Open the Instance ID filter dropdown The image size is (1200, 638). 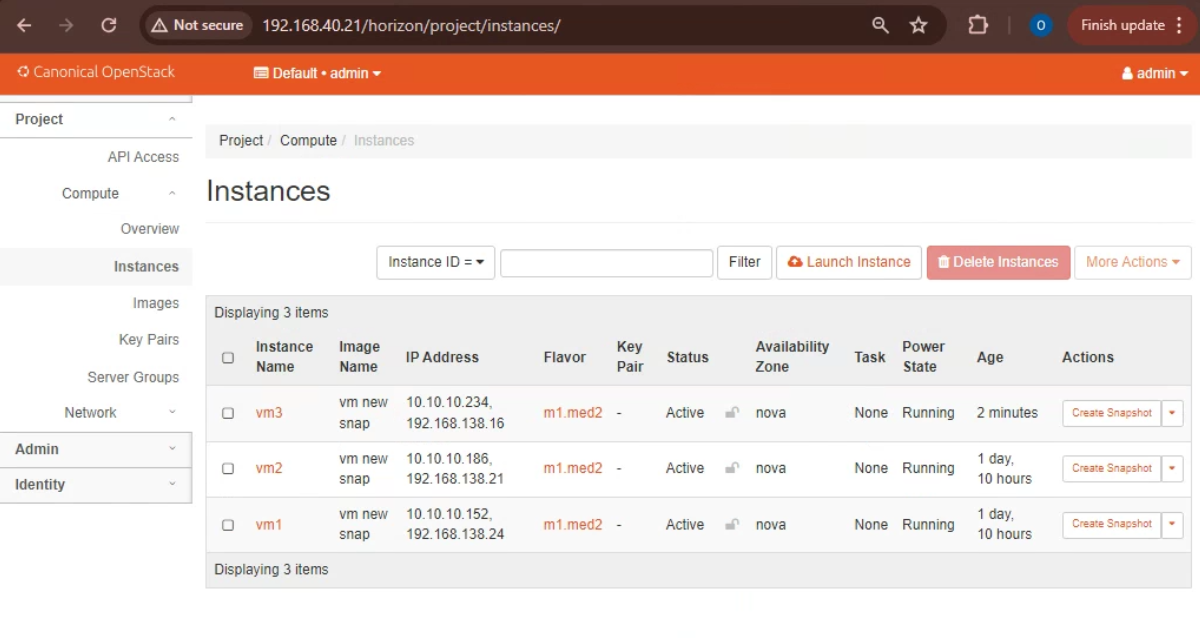point(435,262)
